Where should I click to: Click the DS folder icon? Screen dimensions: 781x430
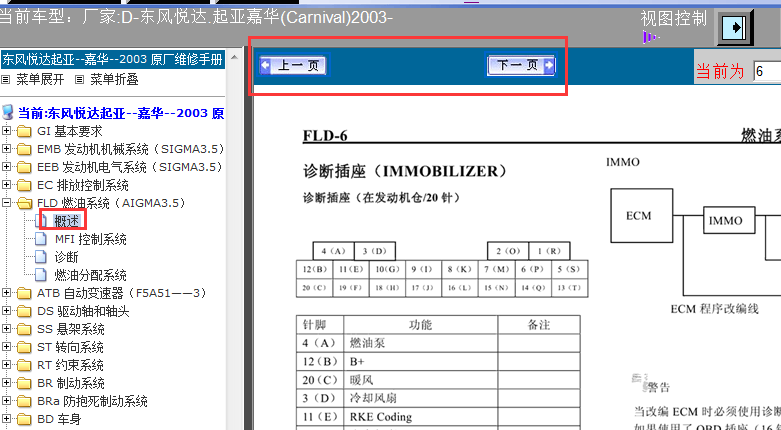pos(23,311)
